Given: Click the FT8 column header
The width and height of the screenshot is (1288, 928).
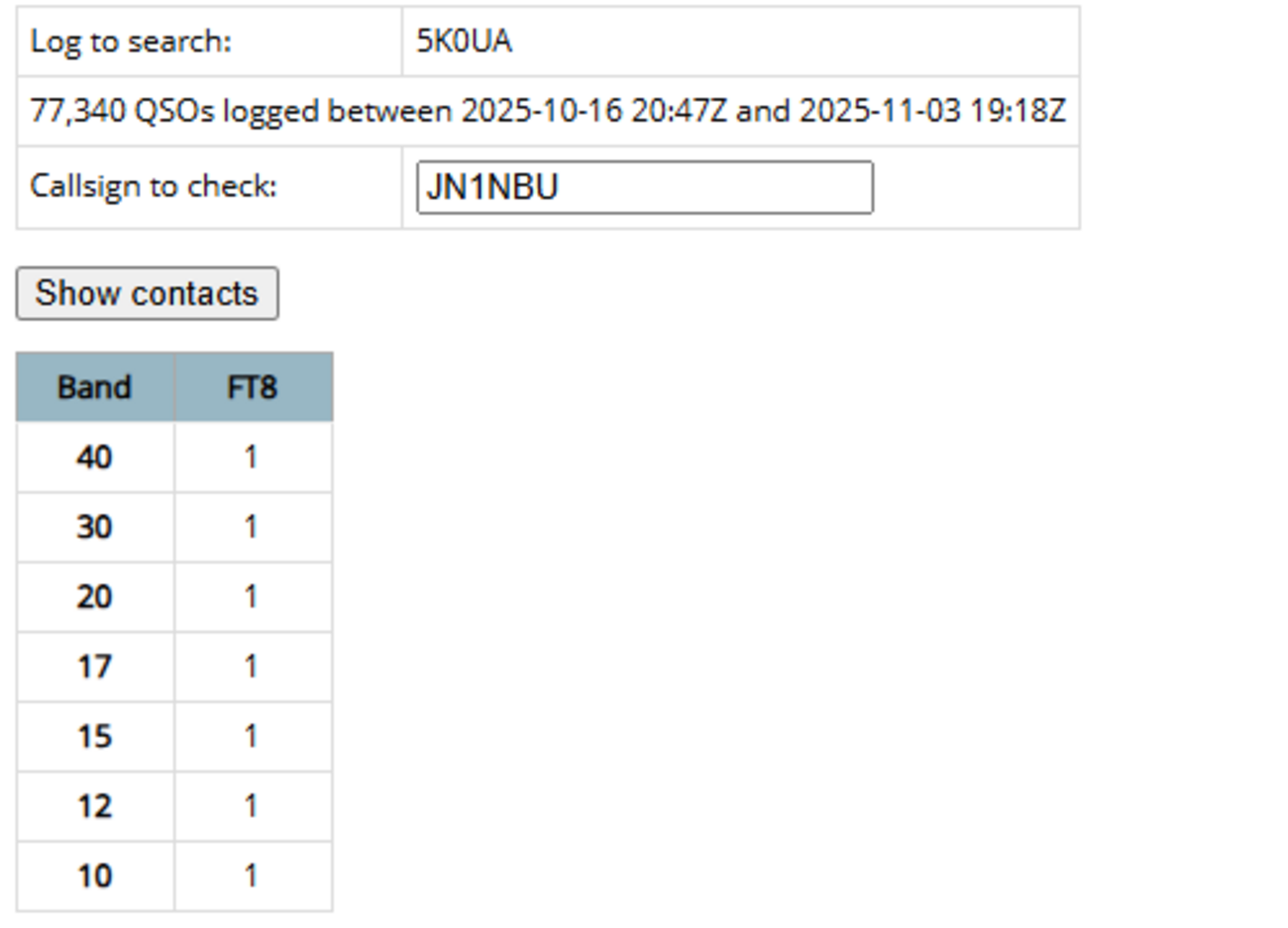Looking at the screenshot, I should point(252,386).
